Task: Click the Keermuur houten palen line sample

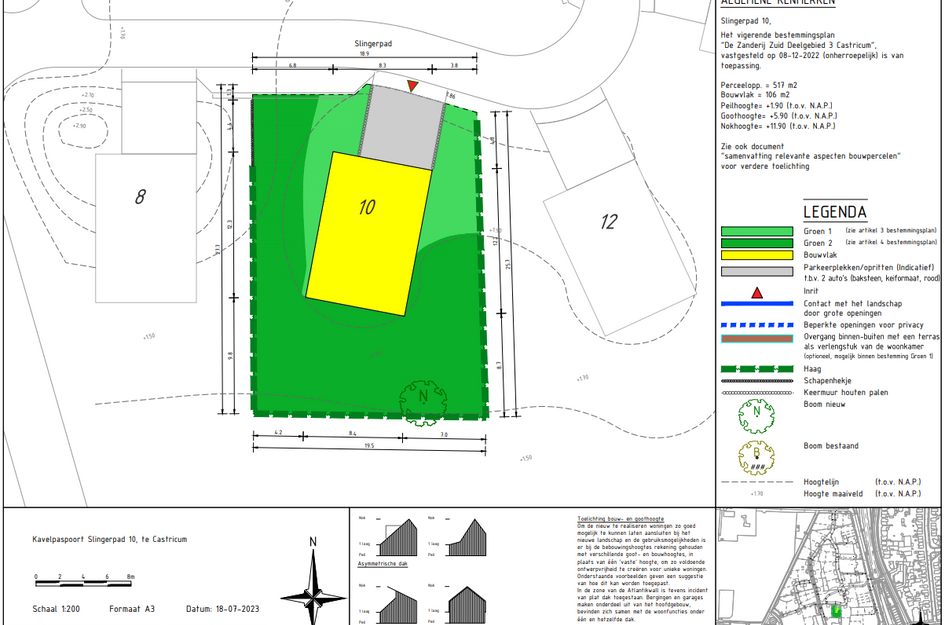Action: tap(757, 392)
